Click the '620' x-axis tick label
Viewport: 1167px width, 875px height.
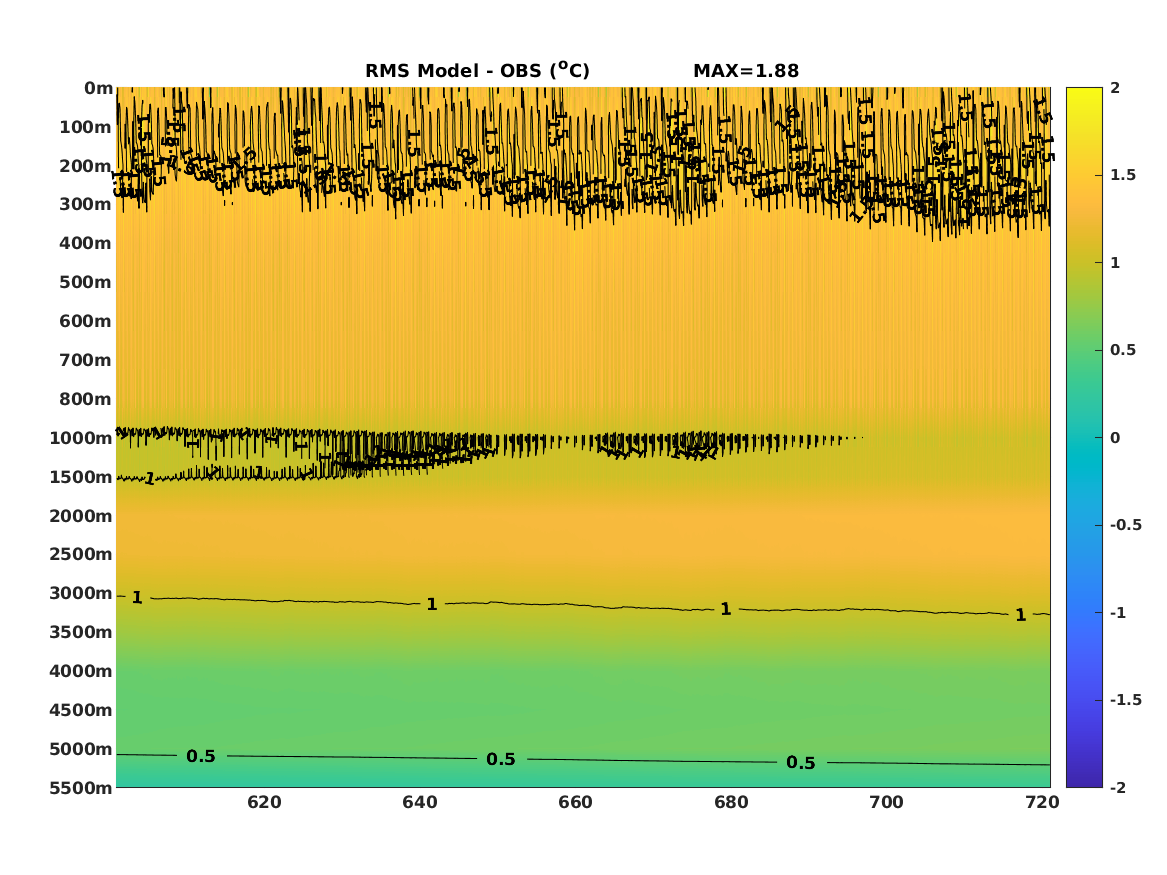pos(264,803)
